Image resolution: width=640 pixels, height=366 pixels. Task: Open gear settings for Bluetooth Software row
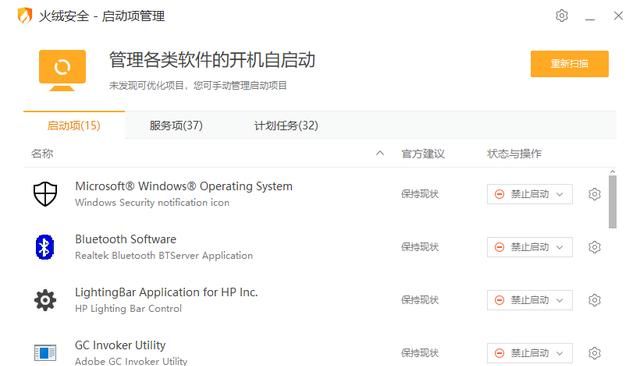594,247
